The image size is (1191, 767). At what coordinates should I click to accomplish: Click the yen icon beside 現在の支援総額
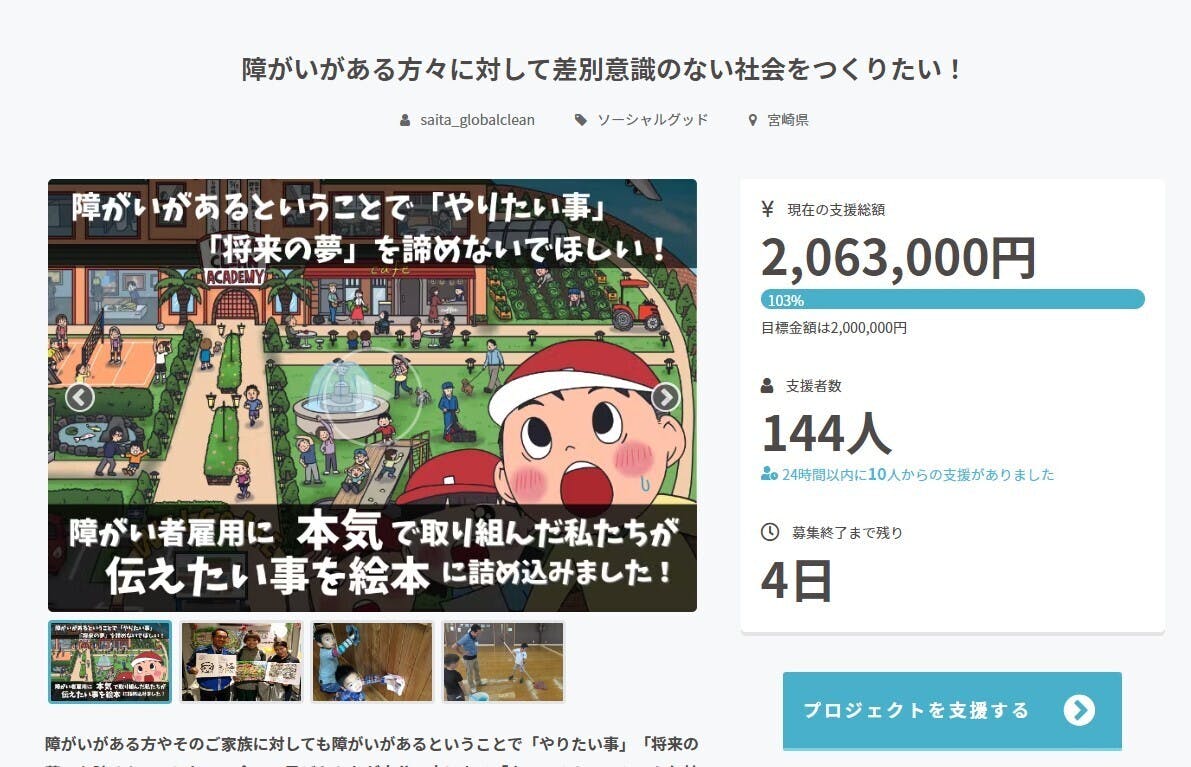point(767,209)
